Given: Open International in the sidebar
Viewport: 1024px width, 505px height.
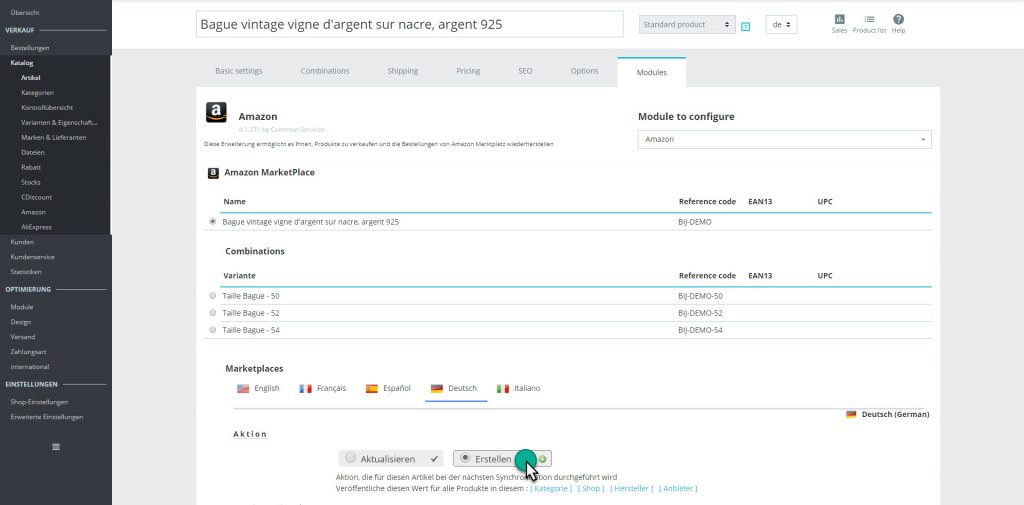Looking at the screenshot, I should click(x=30, y=367).
